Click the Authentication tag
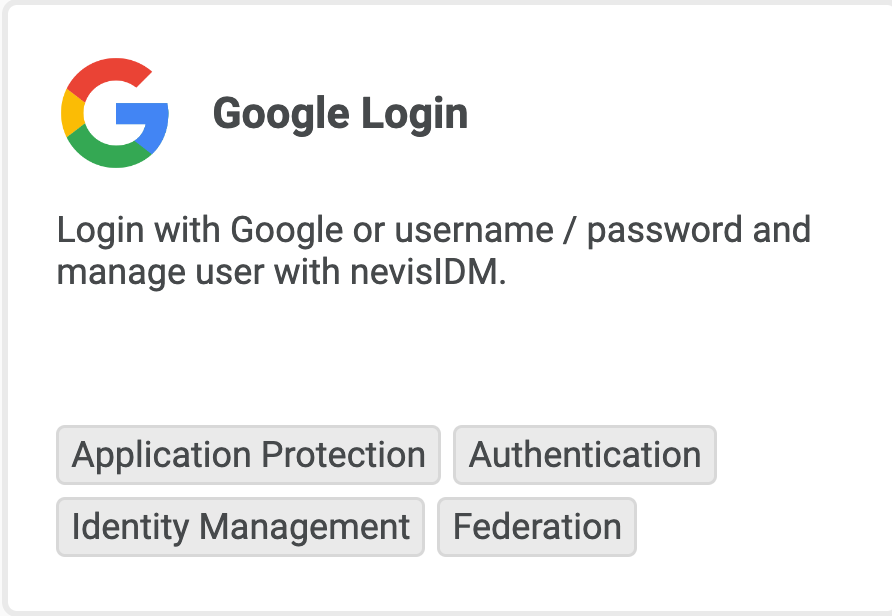Screen dimensions: 892x616 585,455
